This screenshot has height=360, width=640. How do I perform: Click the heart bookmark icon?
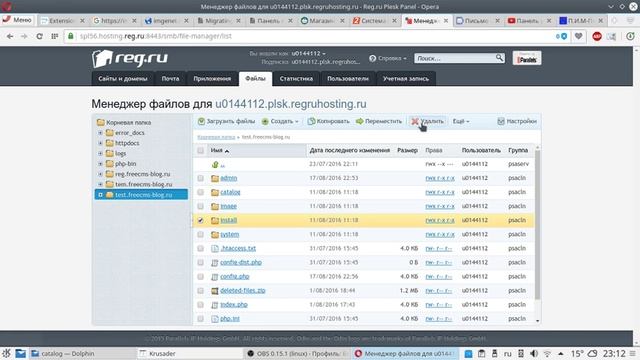(x=578, y=36)
